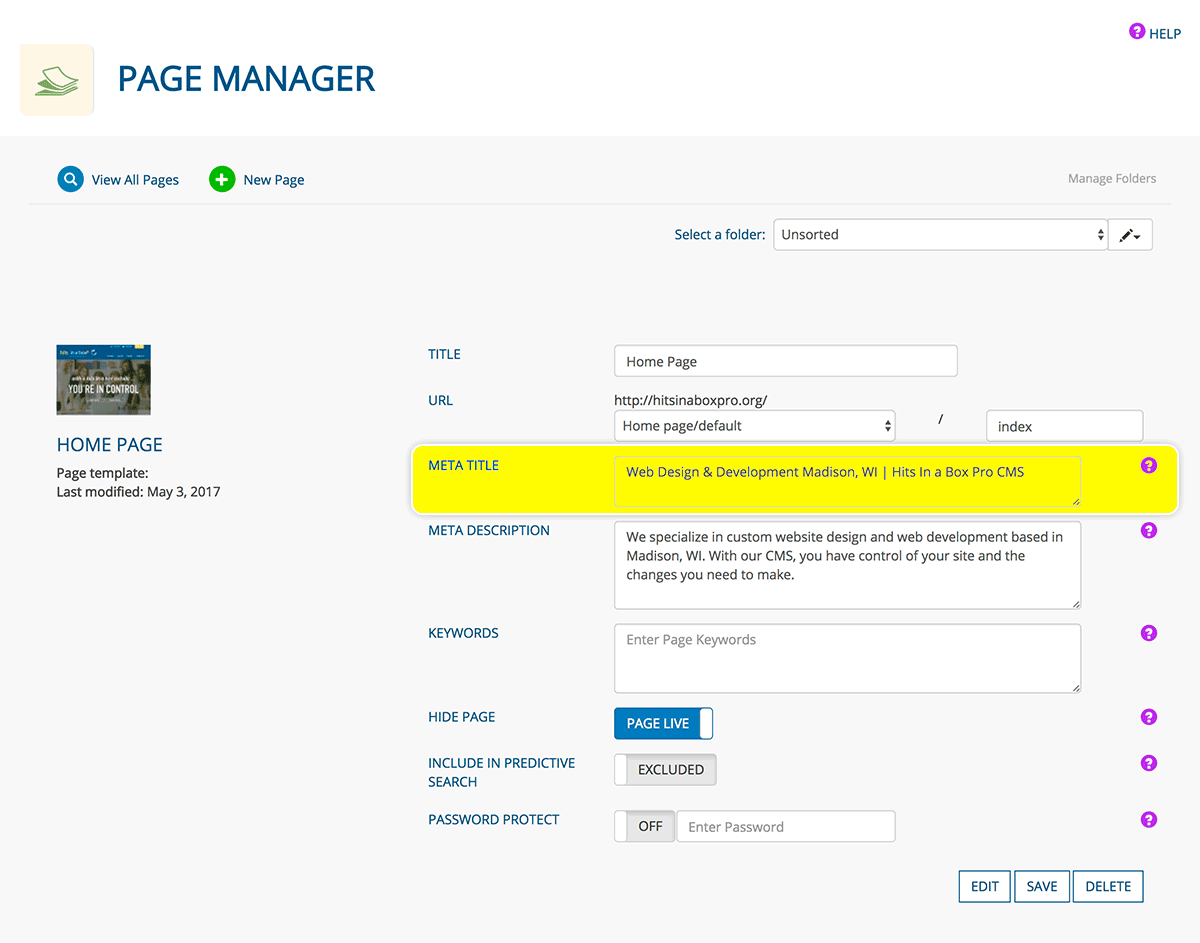Open help icon for Meta Description
This screenshot has width=1200, height=943.
1149,531
